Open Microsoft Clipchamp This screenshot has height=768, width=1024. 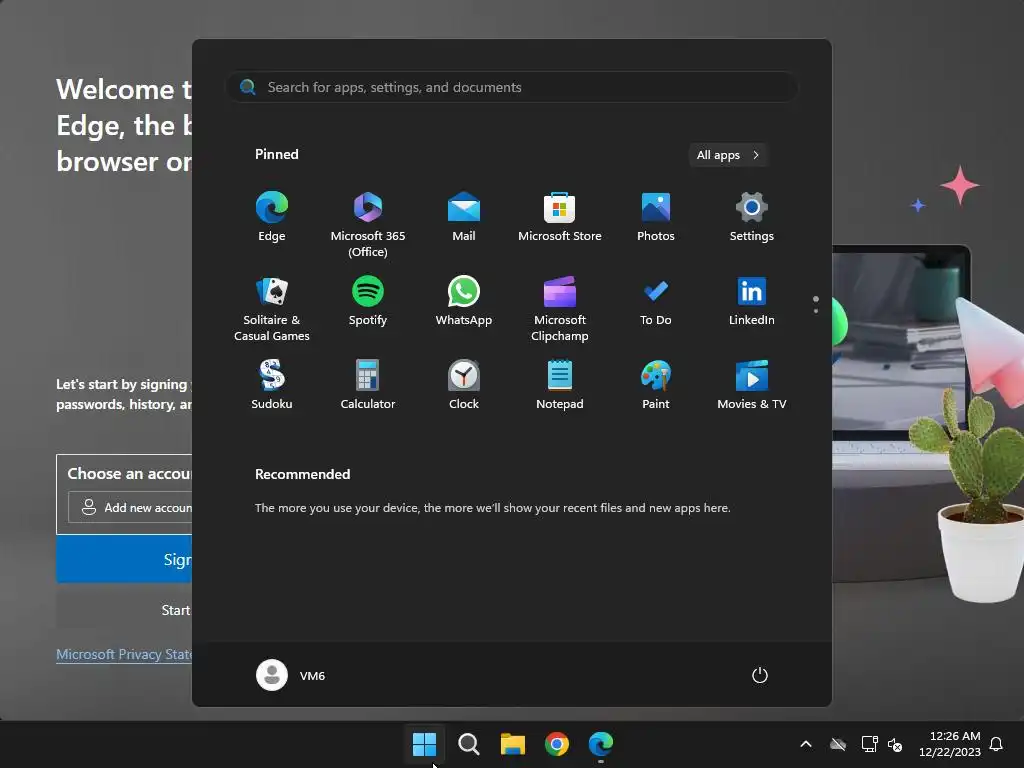560,308
